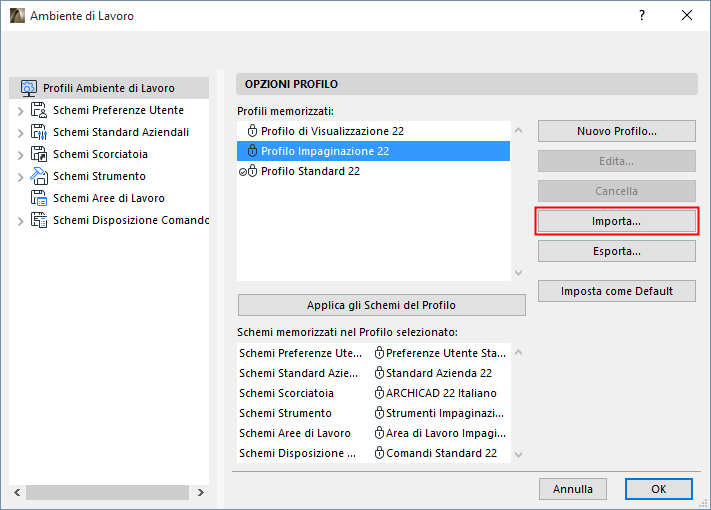Click the Schemi Preferenze Utente icon
711x510 pixels.
[39, 110]
